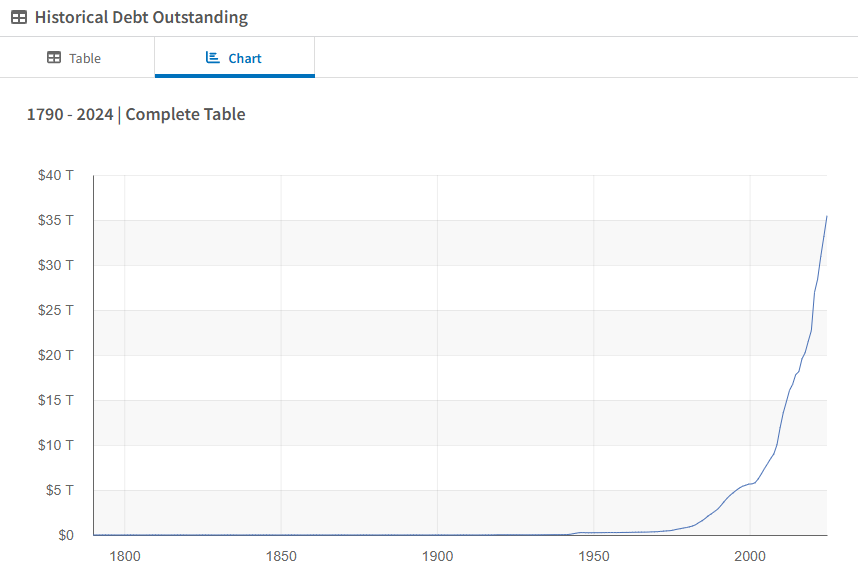Screen dimensions: 858x572
Task: Switch to the Table tab
Action: click(x=76, y=58)
